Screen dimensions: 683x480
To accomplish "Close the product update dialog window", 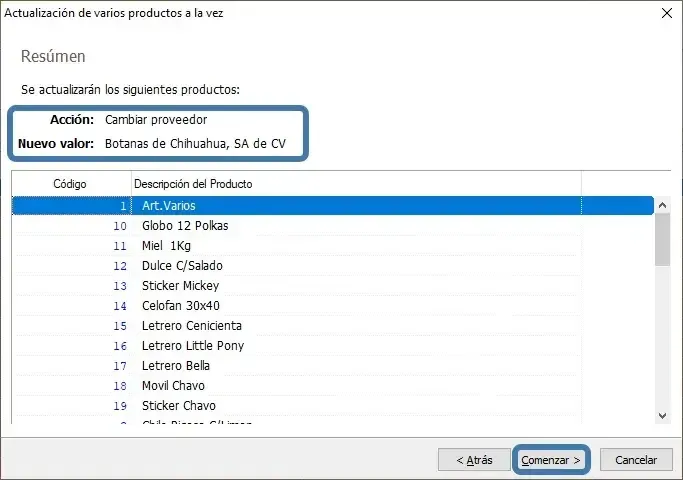I will tap(666, 13).
